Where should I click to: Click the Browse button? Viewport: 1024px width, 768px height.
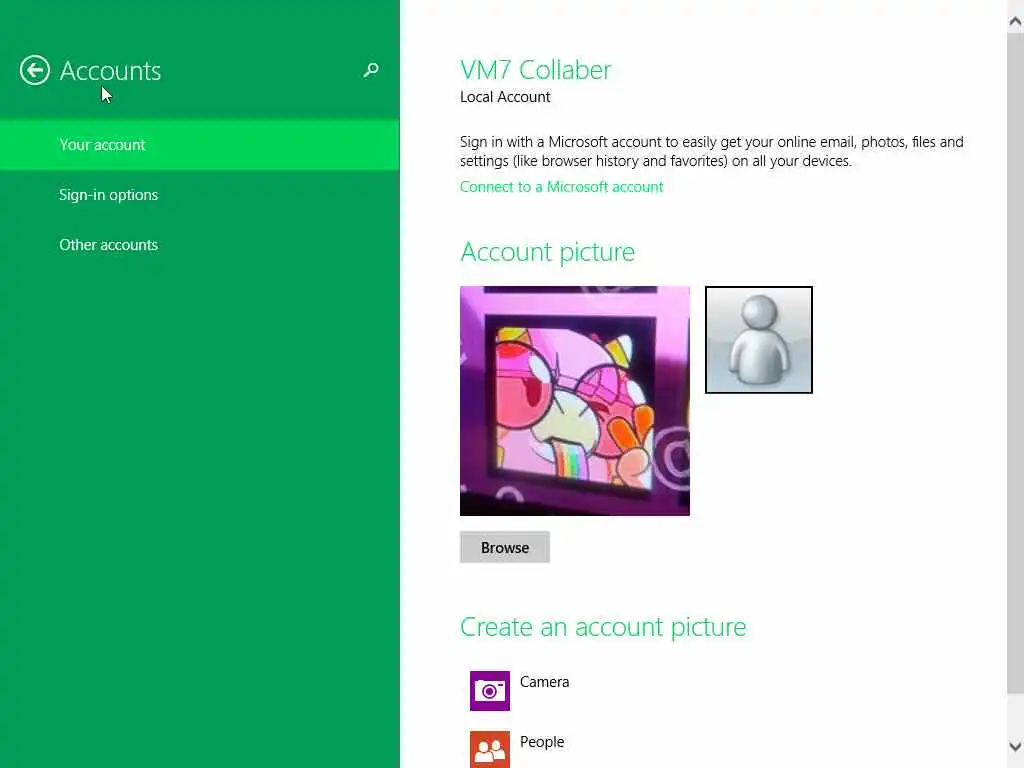click(505, 547)
